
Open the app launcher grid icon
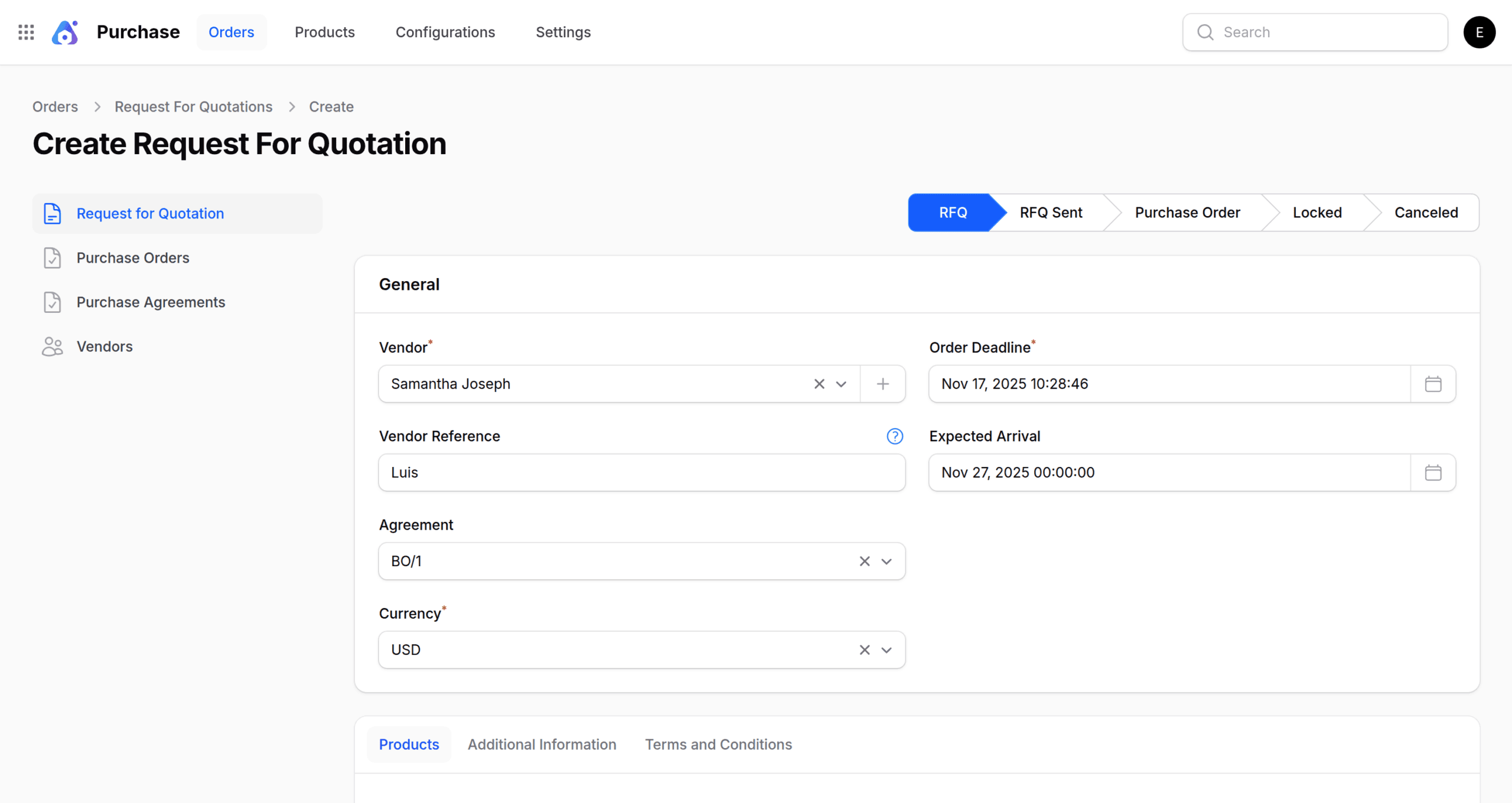26,32
